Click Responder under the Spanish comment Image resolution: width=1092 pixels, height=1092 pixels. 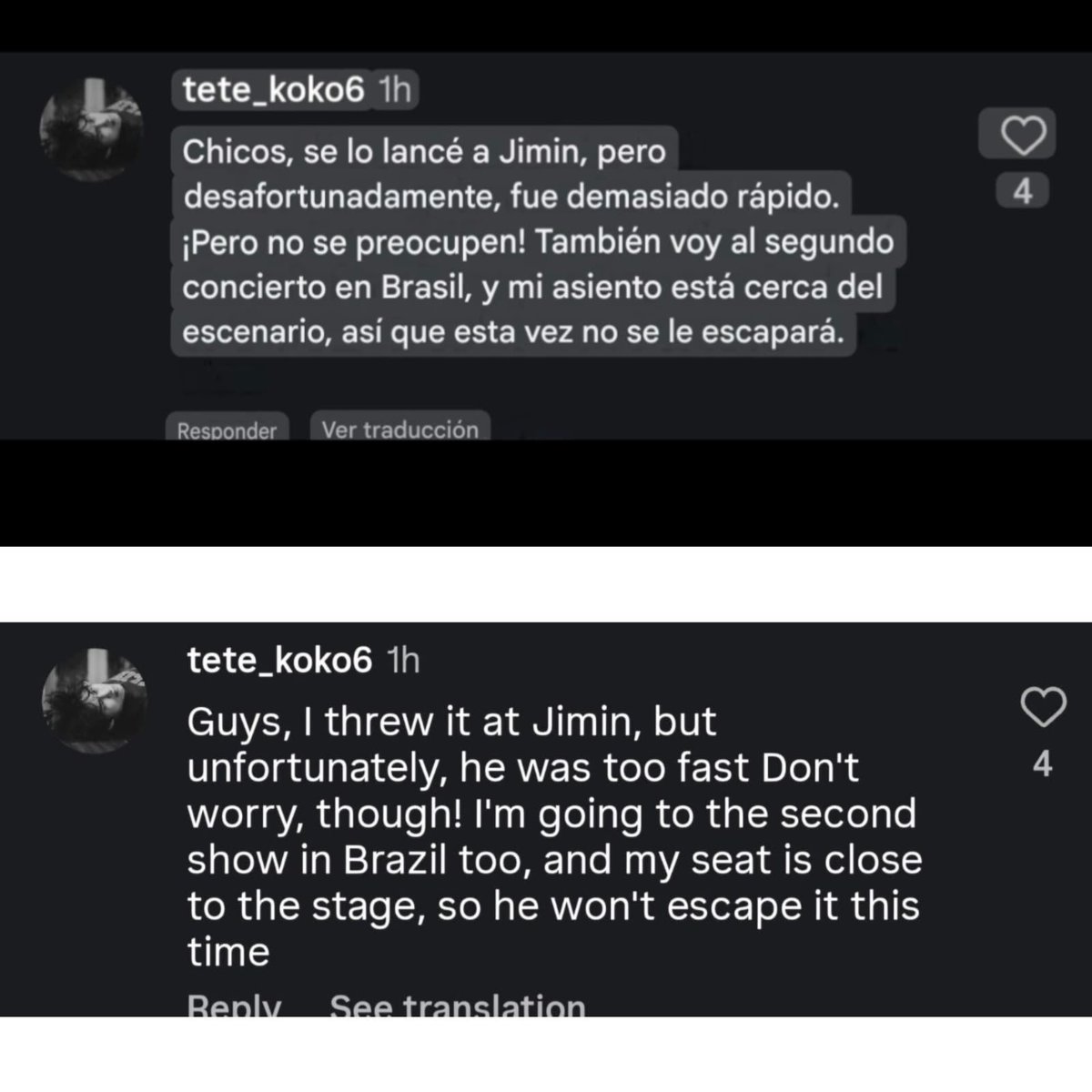[227, 430]
